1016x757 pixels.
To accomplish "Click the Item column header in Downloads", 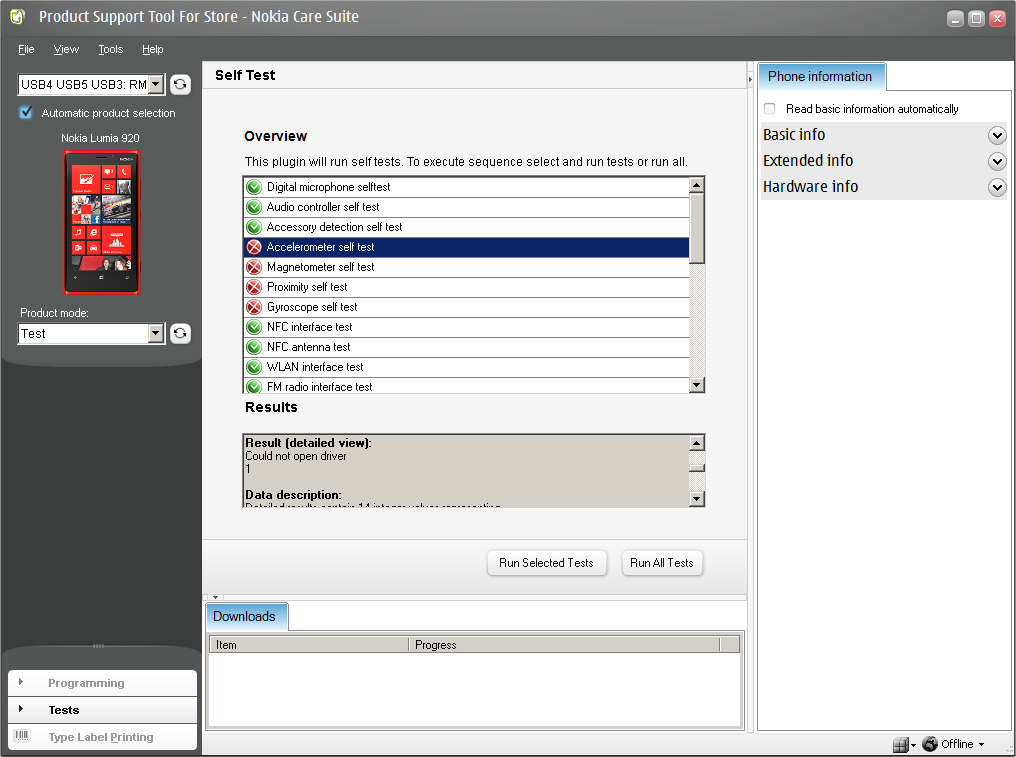I will click(x=309, y=645).
